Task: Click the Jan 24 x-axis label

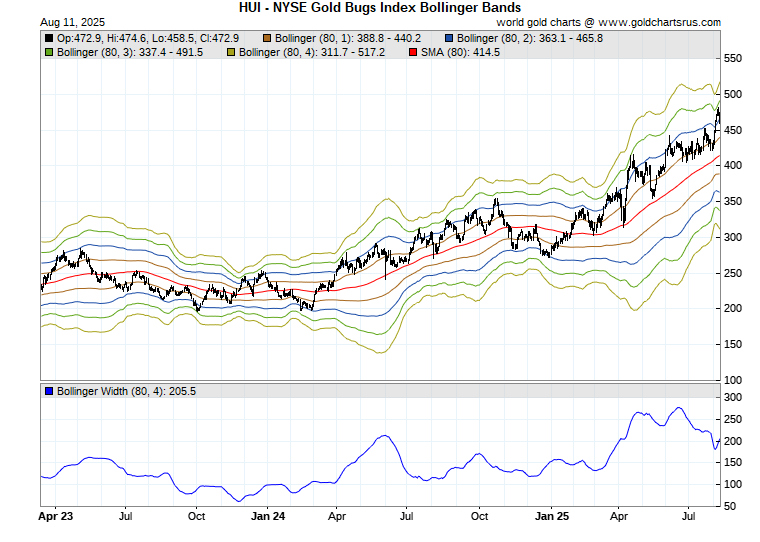Action: coord(268,518)
